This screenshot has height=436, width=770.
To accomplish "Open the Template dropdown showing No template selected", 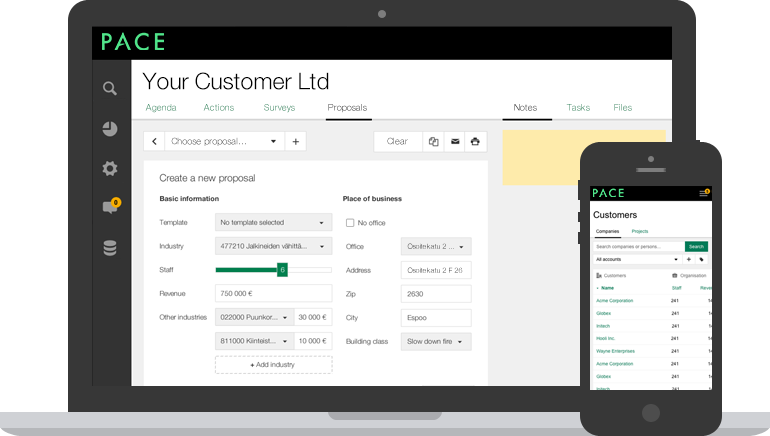I will (x=274, y=222).
